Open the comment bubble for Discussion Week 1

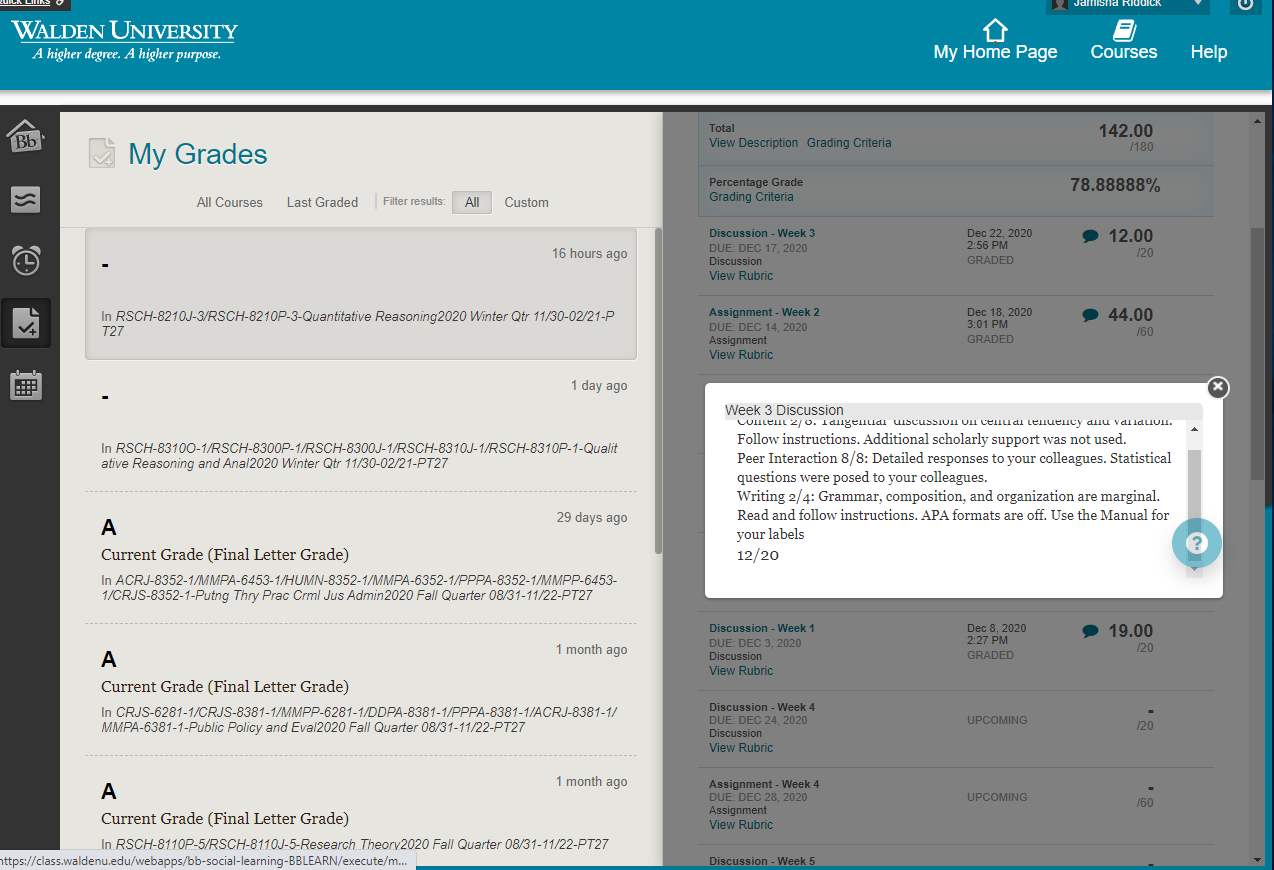(x=1090, y=631)
